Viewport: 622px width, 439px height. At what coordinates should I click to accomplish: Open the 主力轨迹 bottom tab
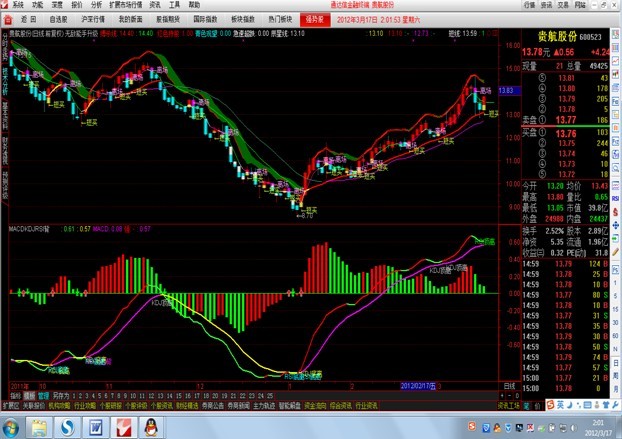[x=264, y=406]
